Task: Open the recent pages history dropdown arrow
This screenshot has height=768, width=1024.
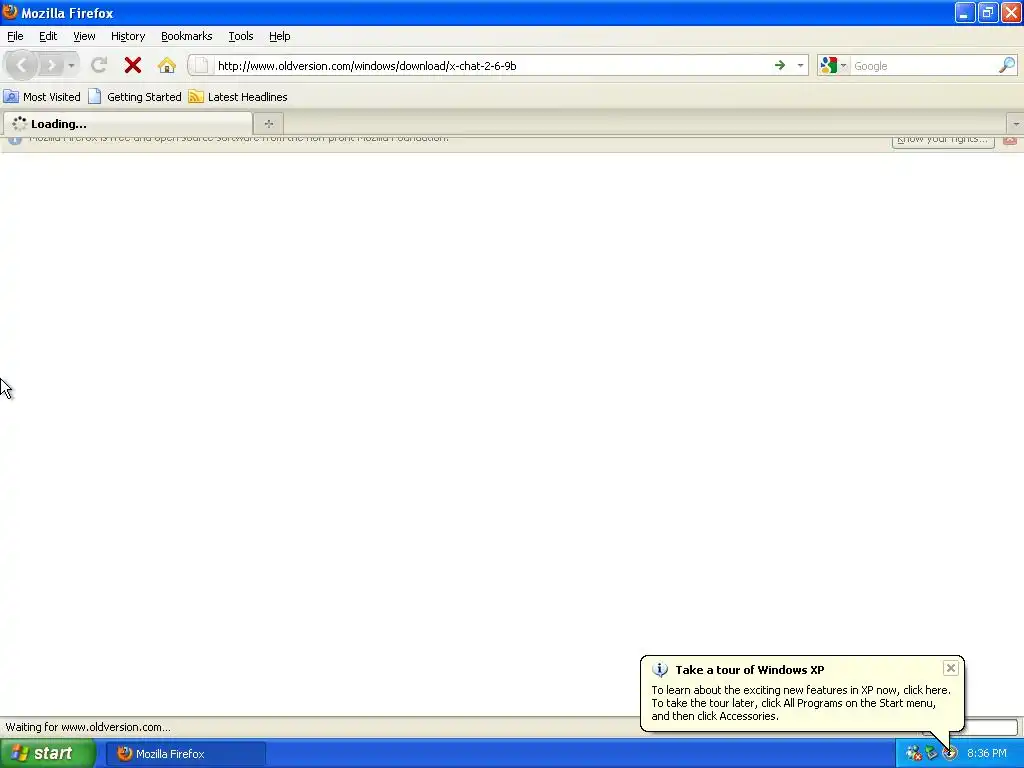Action: pyautogui.click(x=71, y=66)
